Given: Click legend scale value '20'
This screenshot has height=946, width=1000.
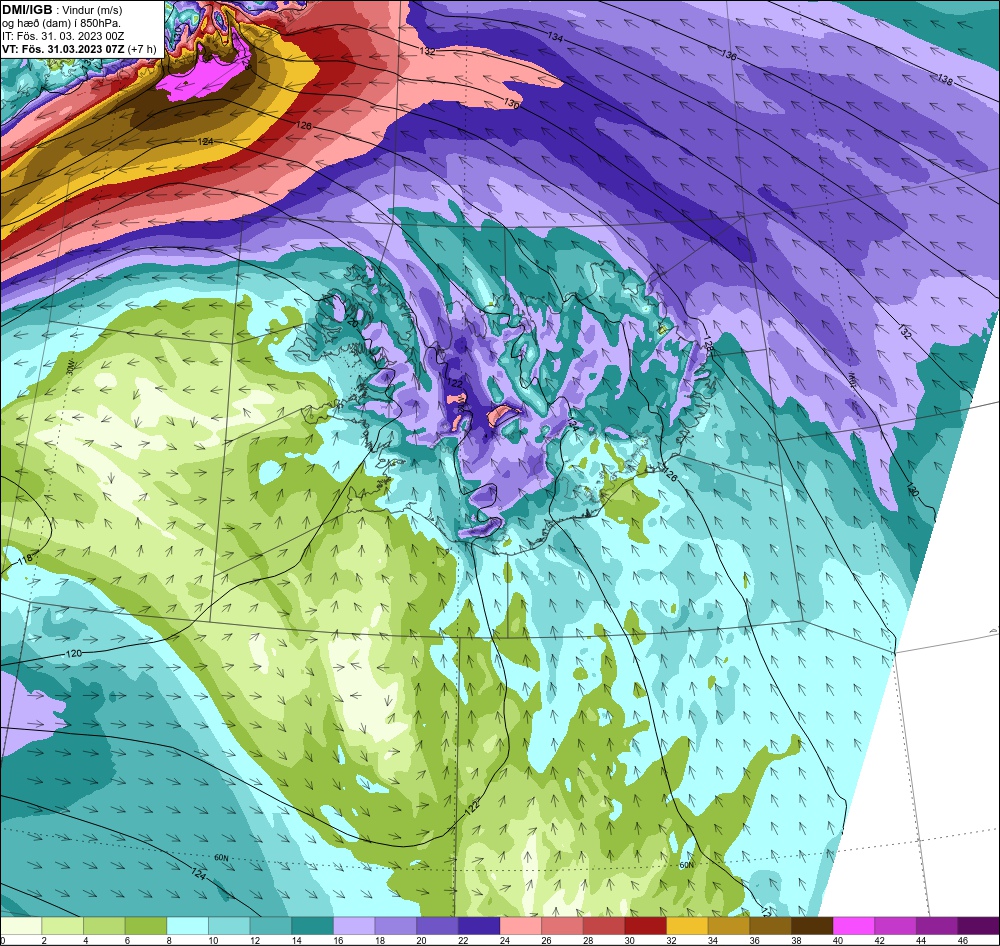Looking at the screenshot, I should pos(422,940).
